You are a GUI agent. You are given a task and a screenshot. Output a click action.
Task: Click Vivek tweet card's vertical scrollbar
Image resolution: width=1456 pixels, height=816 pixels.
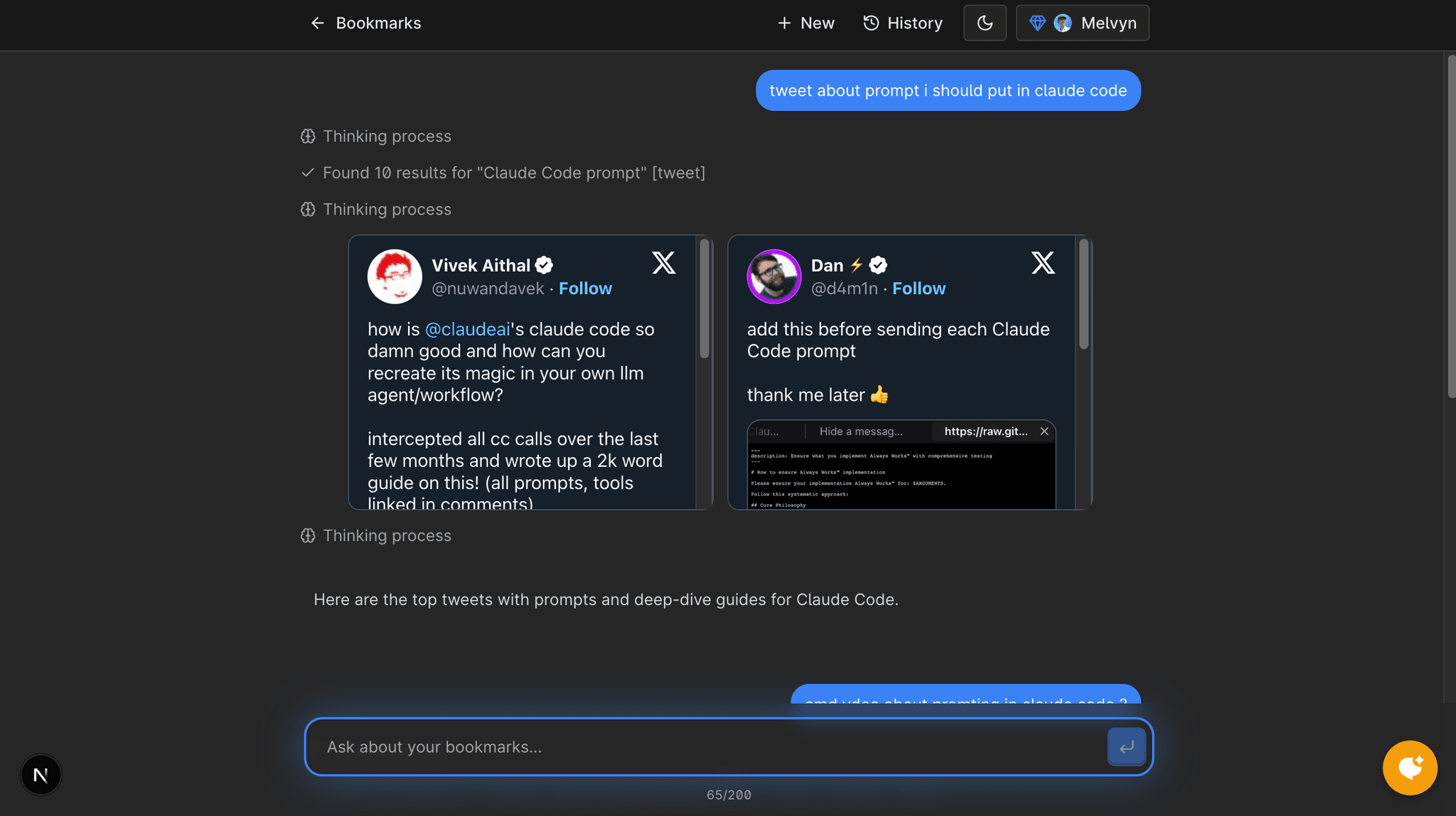[705, 299]
